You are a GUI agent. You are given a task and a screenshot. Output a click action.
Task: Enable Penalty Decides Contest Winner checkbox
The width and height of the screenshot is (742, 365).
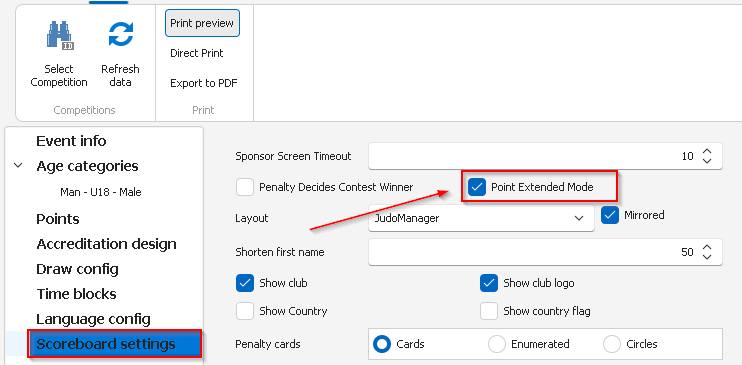coord(245,187)
